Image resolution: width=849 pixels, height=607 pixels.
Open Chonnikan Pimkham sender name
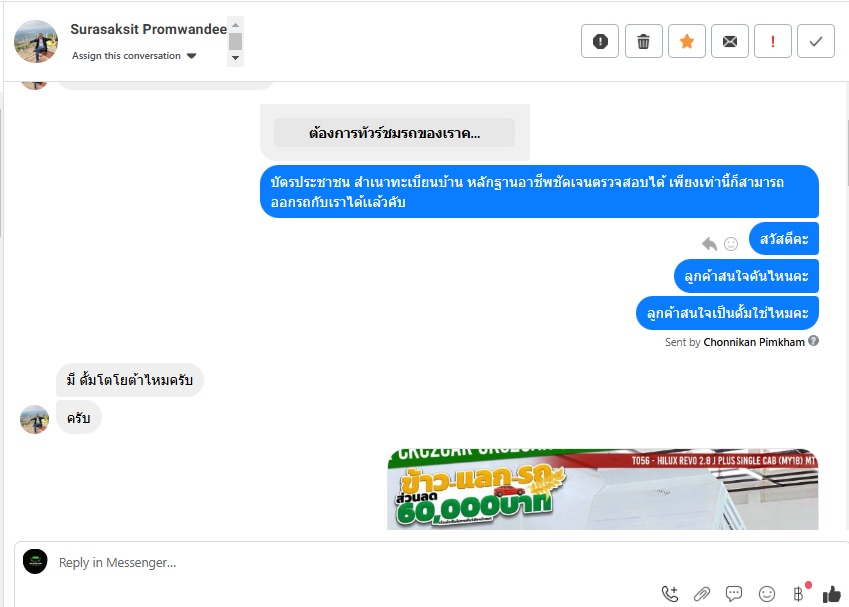tap(754, 342)
